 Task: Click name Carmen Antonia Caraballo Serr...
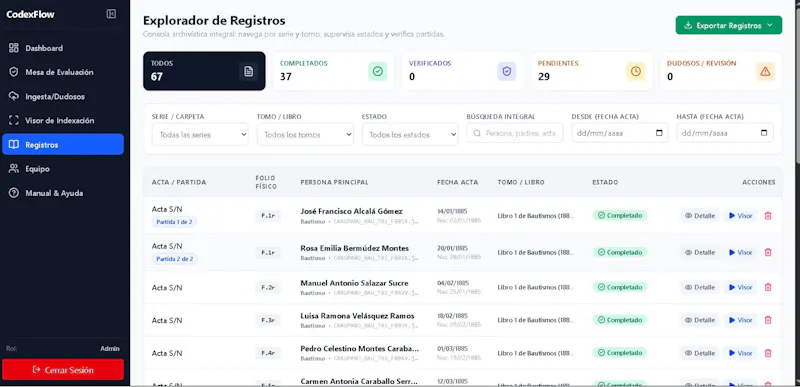coord(359,381)
